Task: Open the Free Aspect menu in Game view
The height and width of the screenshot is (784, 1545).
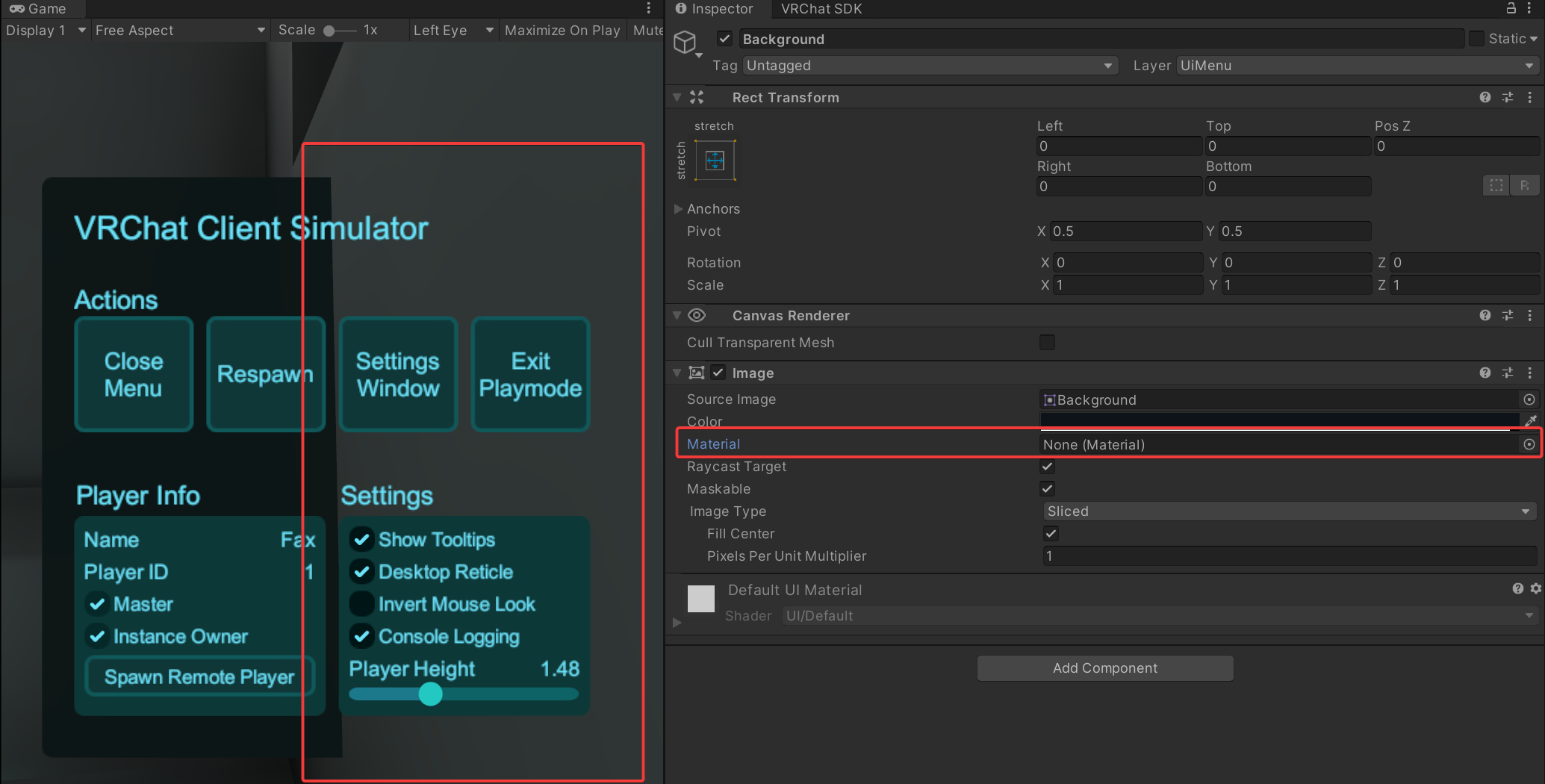Action: [x=179, y=31]
